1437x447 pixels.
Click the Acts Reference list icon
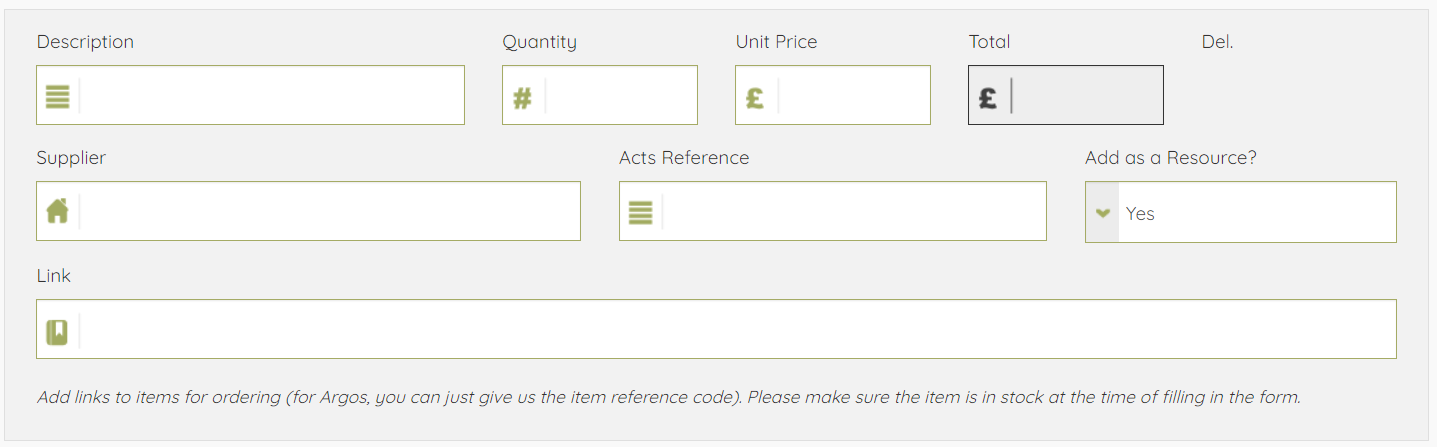[640, 212]
